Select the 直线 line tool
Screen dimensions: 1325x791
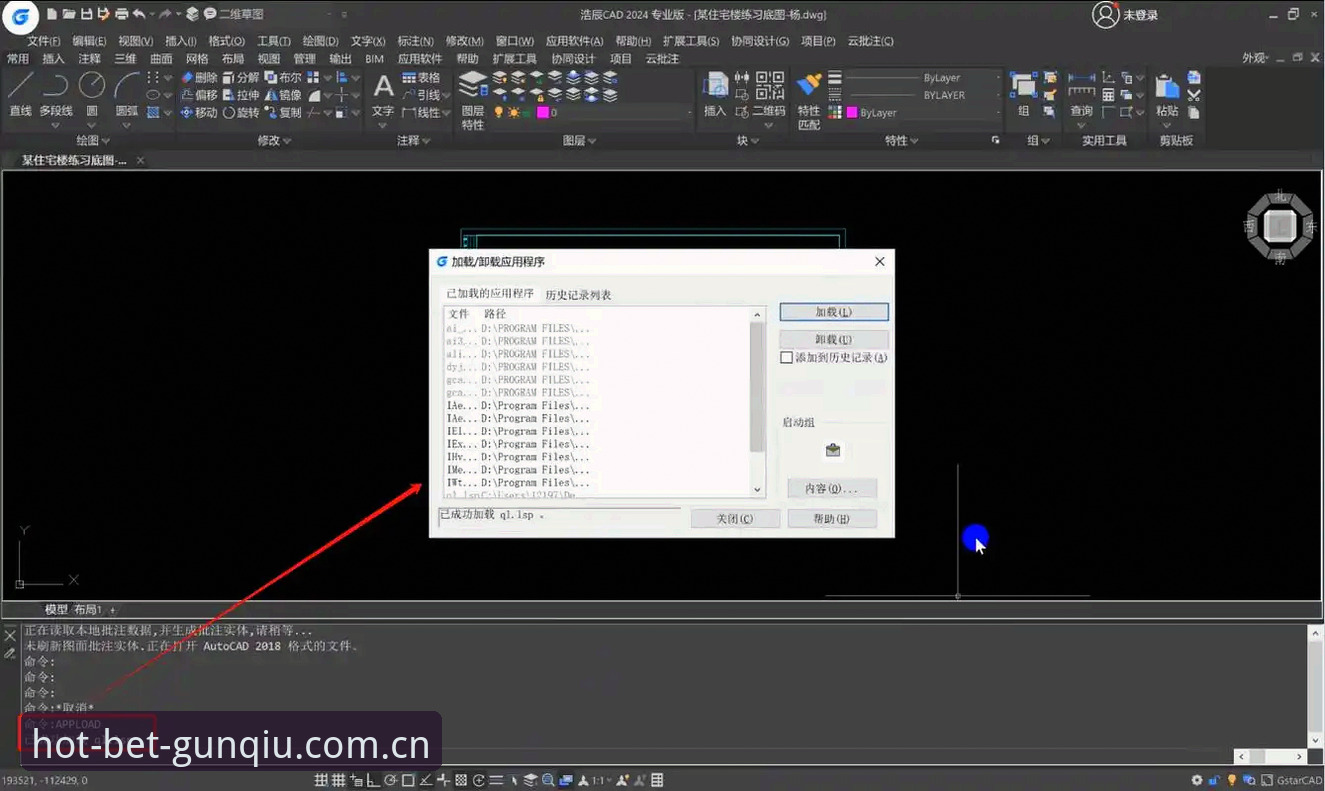click(x=20, y=95)
